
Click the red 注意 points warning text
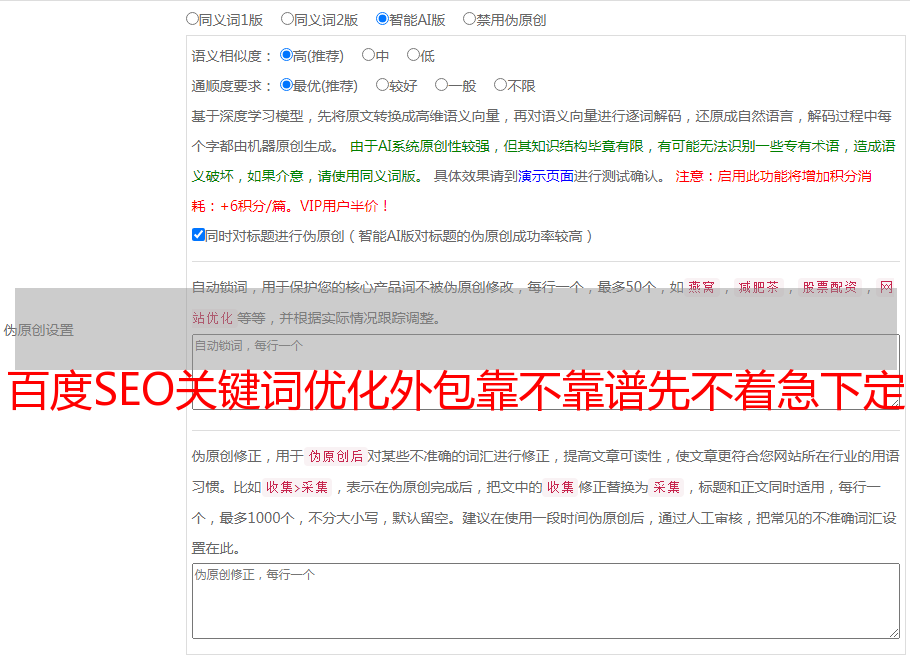tap(531, 191)
